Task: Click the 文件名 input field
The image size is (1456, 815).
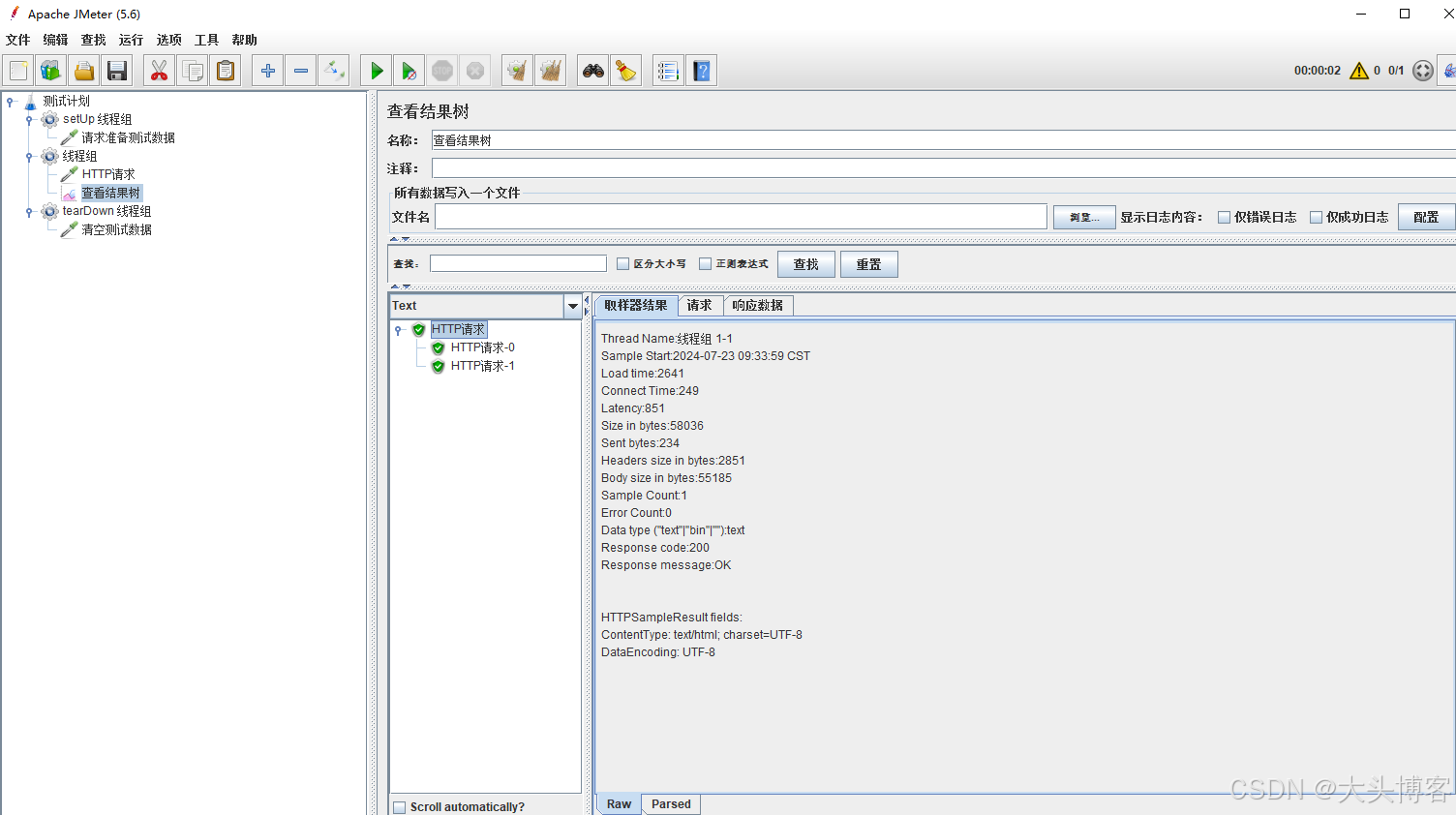Action: pos(742,217)
